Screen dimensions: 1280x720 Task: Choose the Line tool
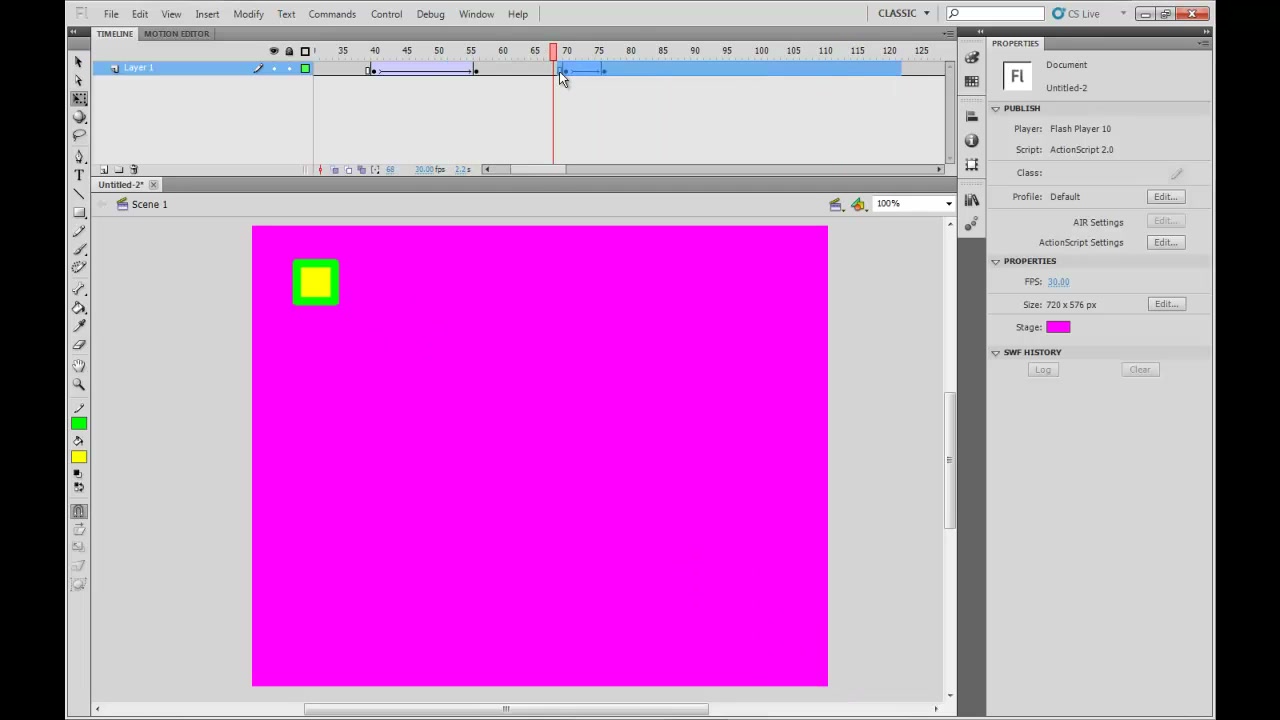[79, 194]
